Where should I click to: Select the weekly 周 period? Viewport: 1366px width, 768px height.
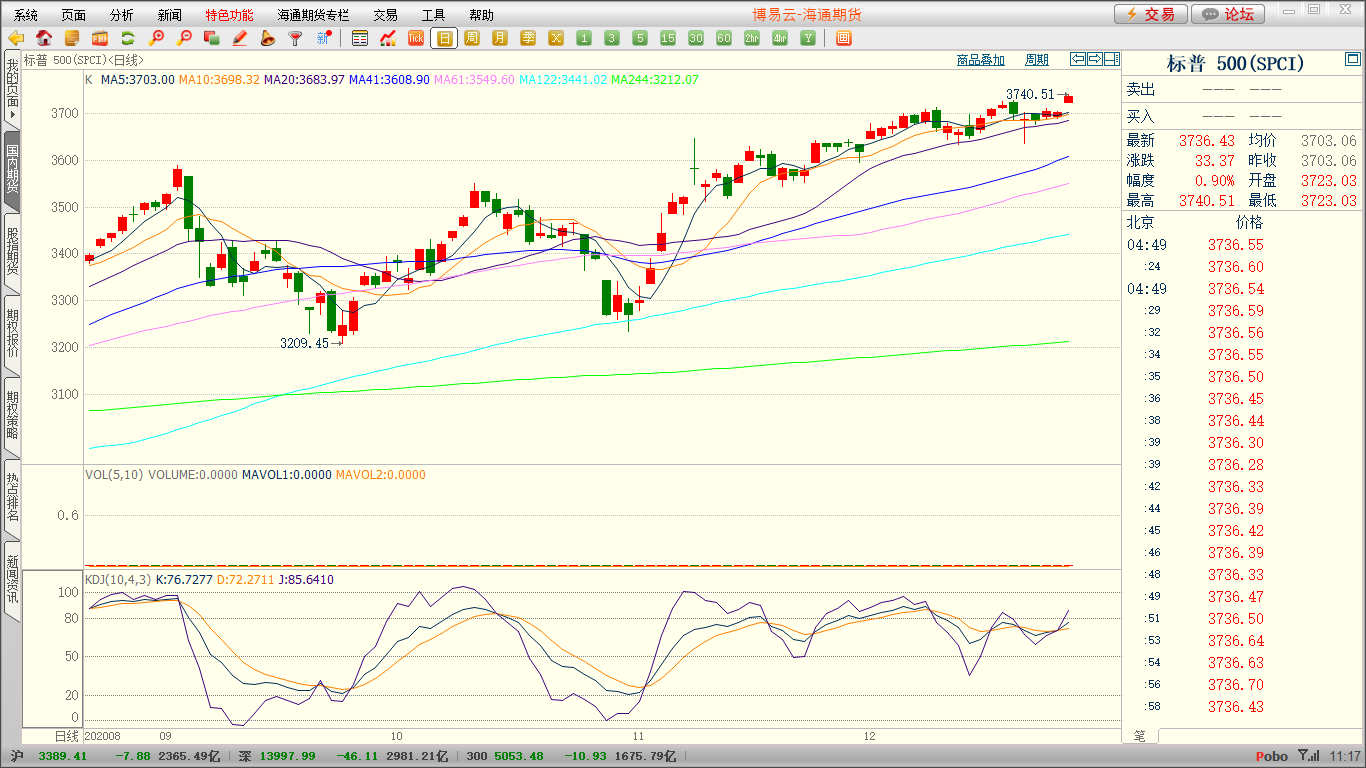coord(472,38)
